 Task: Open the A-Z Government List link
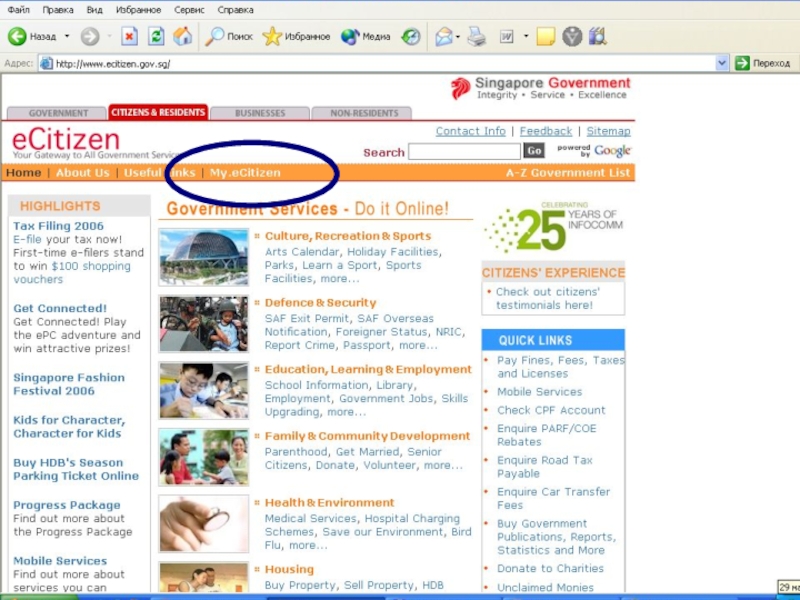(568, 172)
